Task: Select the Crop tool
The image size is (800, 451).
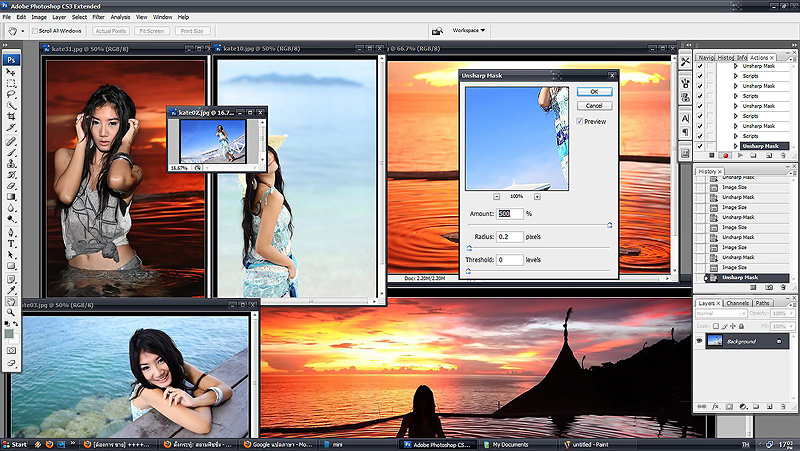Action: [x=11, y=117]
